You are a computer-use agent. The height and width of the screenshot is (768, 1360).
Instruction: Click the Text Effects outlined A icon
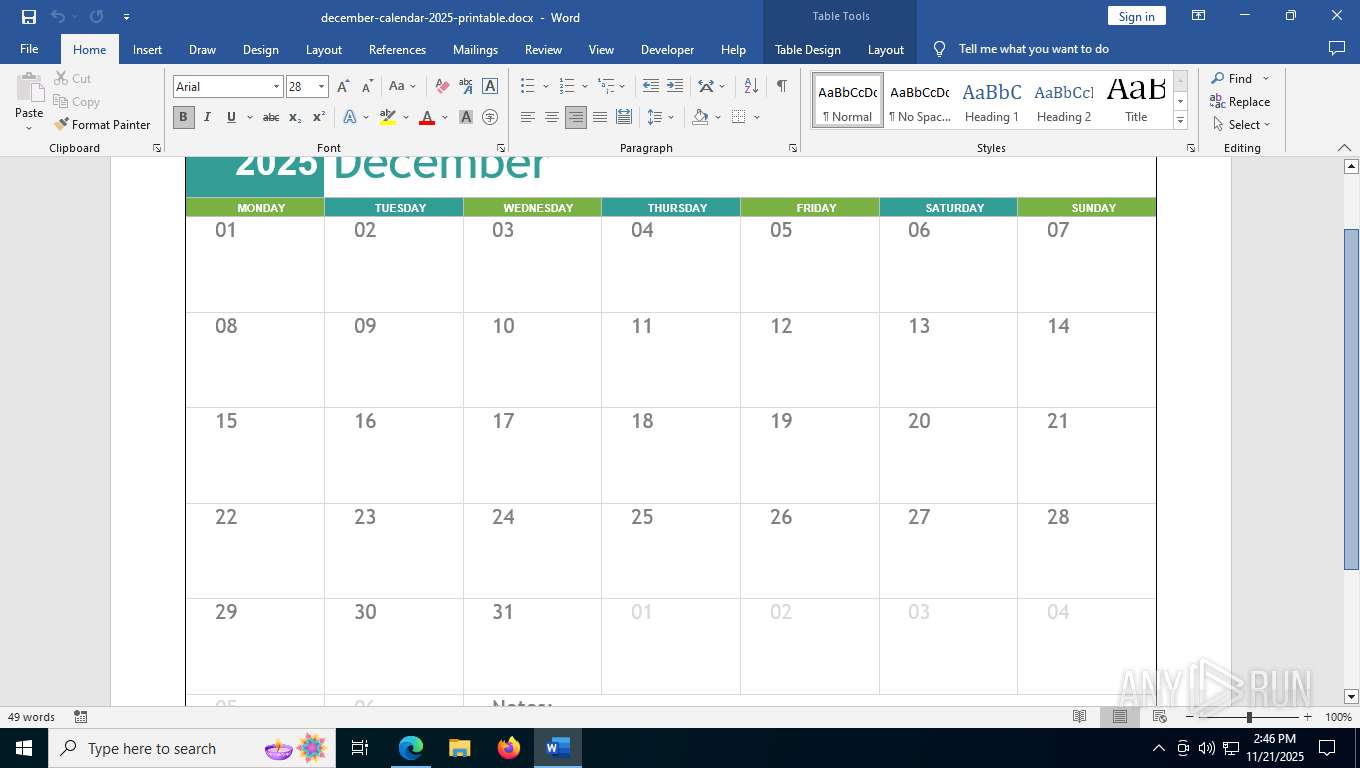click(x=350, y=117)
